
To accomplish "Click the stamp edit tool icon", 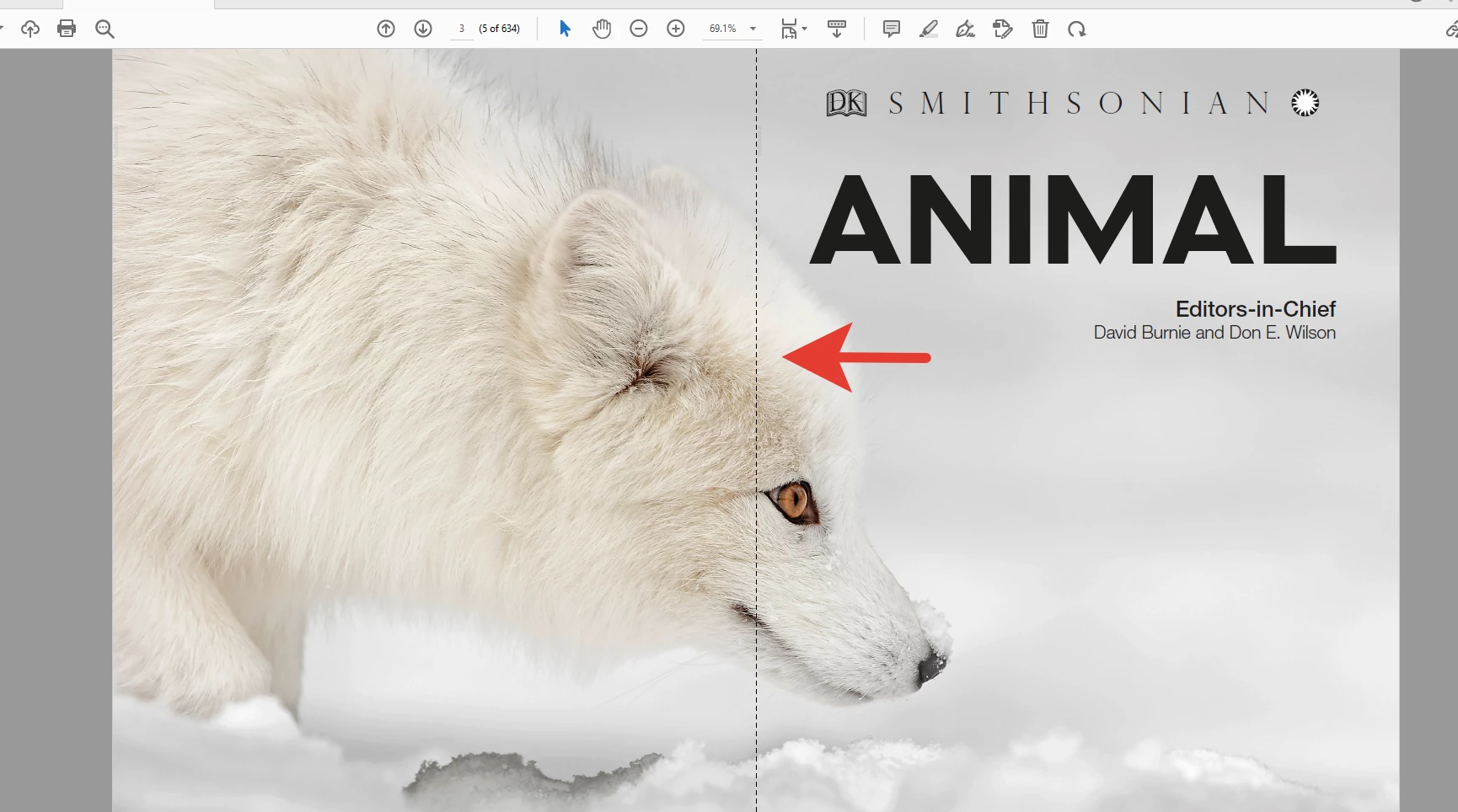I will coord(1003,29).
